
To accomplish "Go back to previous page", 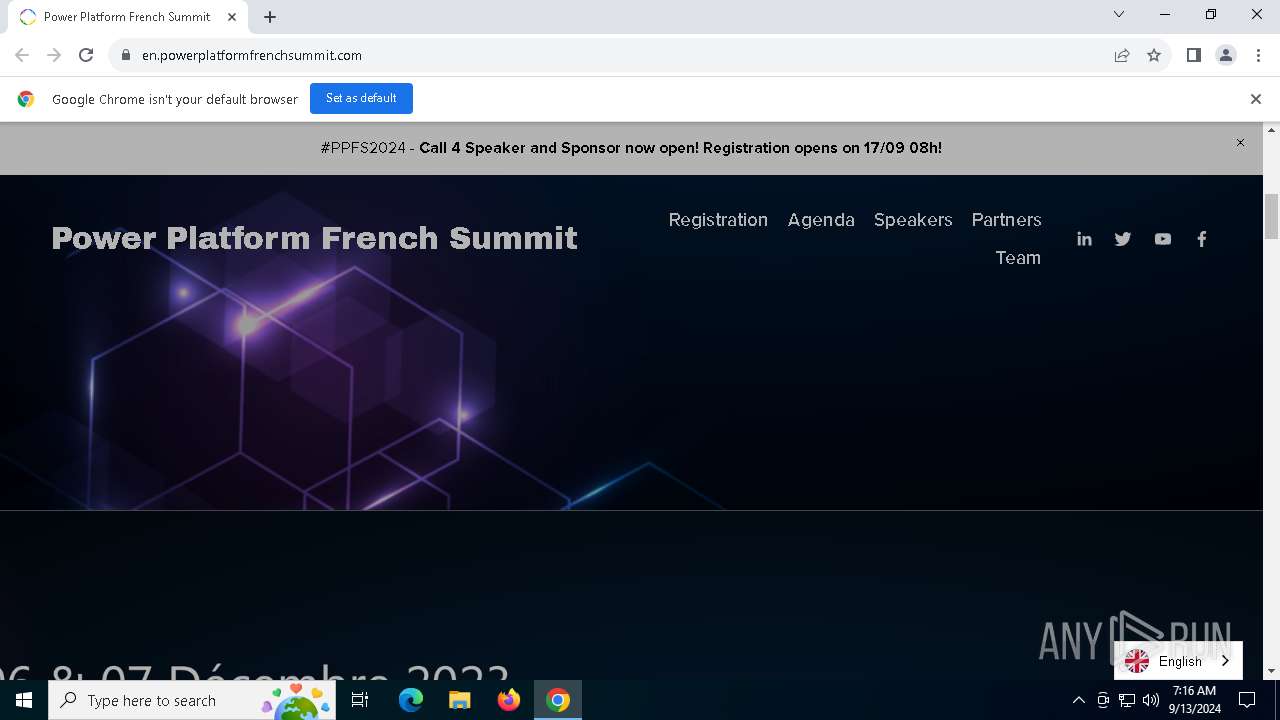I will (x=22, y=55).
